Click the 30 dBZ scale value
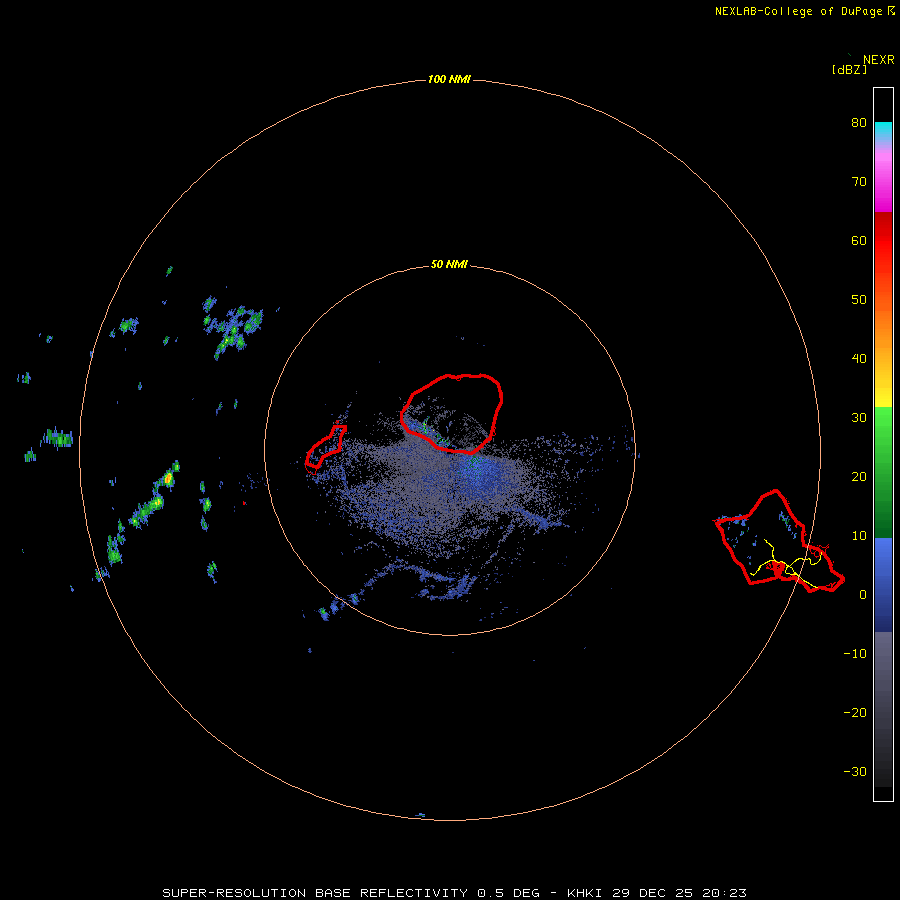This screenshot has height=900, width=900. (x=859, y=418)
